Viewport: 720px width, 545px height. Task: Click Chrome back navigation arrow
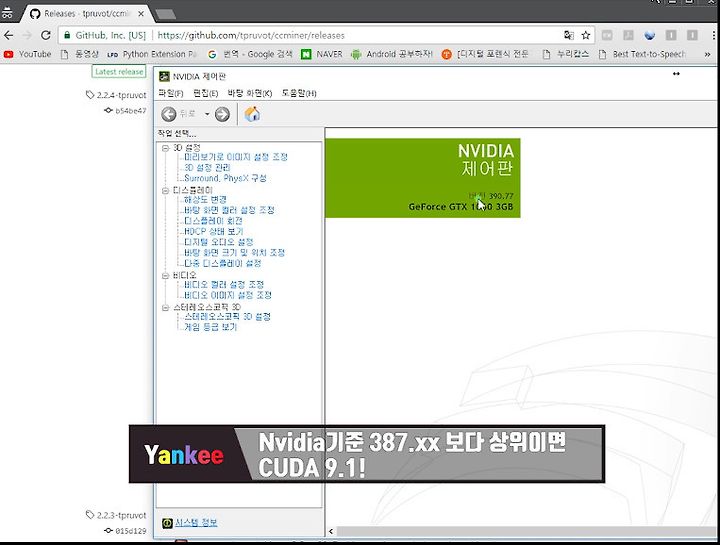click(x=9, y=35)
